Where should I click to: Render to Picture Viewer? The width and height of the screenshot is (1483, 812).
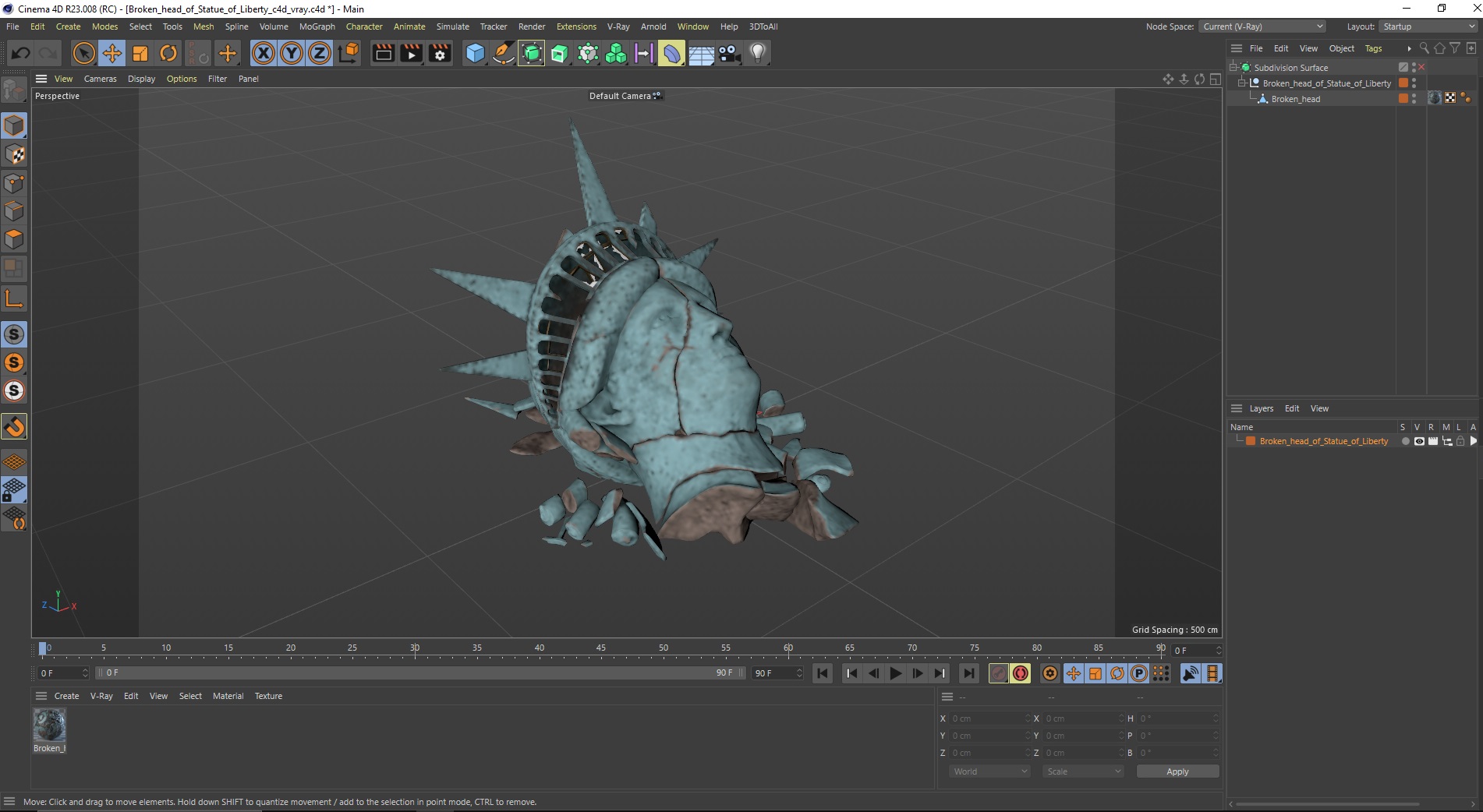coord(411,53)
